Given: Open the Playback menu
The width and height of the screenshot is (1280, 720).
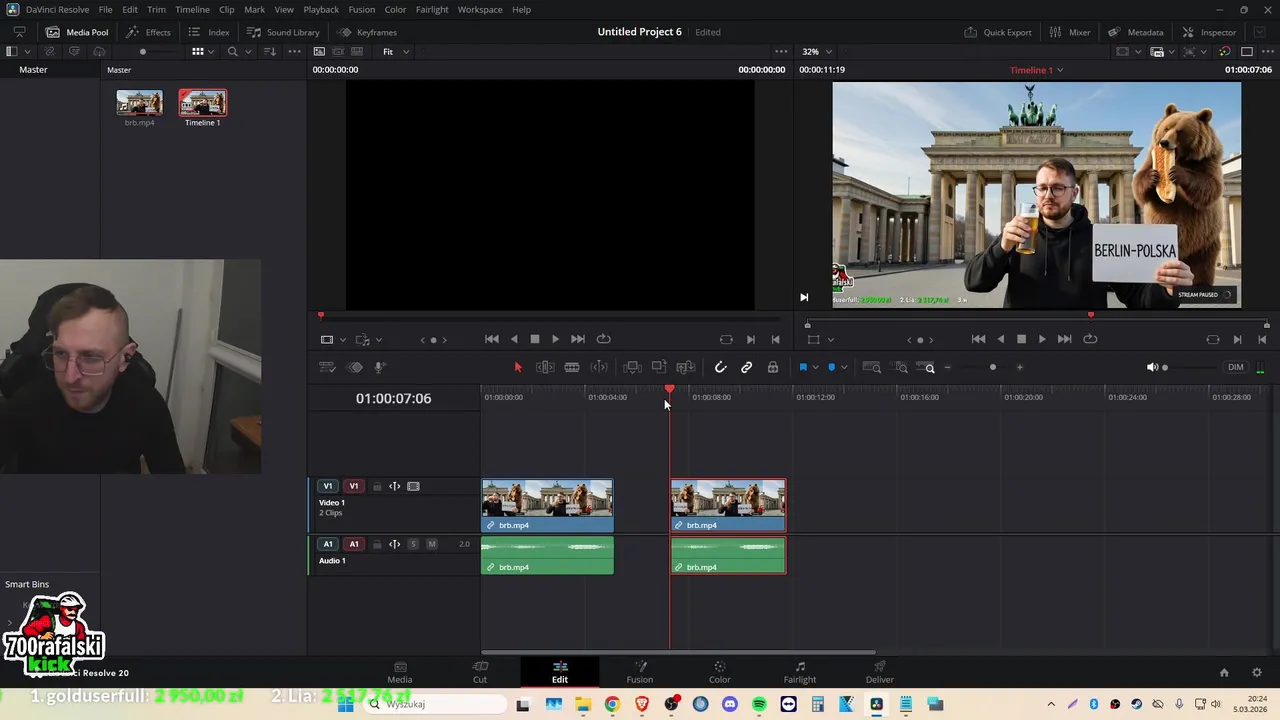Looking at the screenshot, I should click(321, 9).
